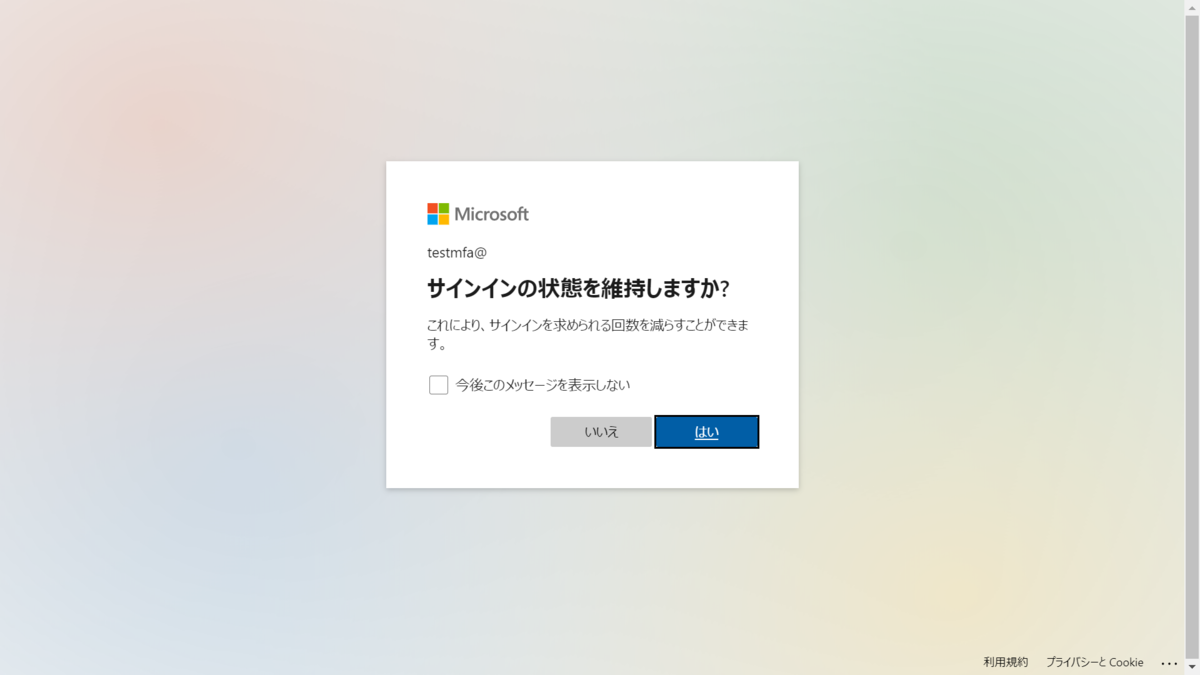Open the three-dots more options footer icon
The height and width of the screenshot is (675, 1200).
(1169, 664)
